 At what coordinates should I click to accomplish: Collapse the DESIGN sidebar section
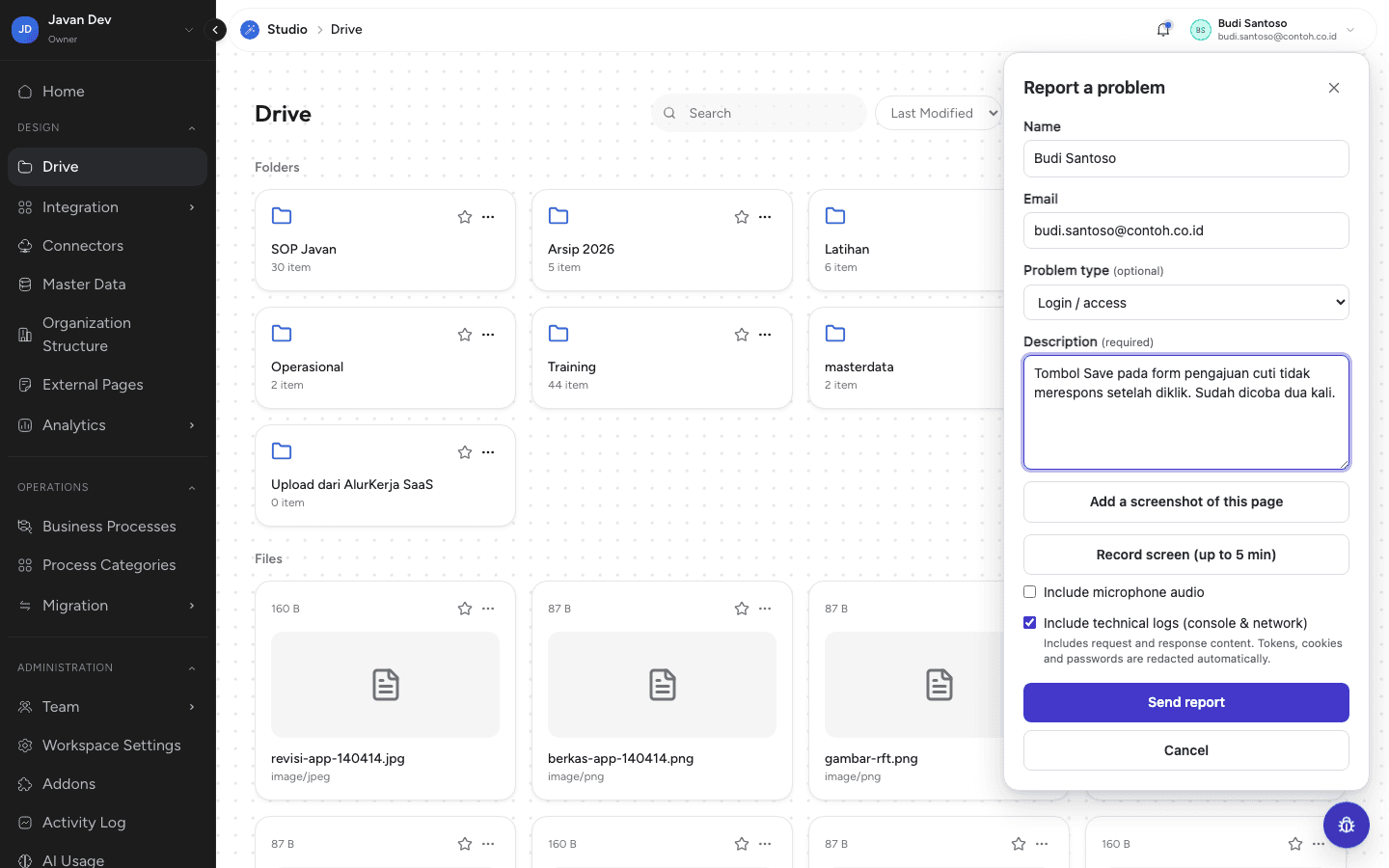point(192,128)
